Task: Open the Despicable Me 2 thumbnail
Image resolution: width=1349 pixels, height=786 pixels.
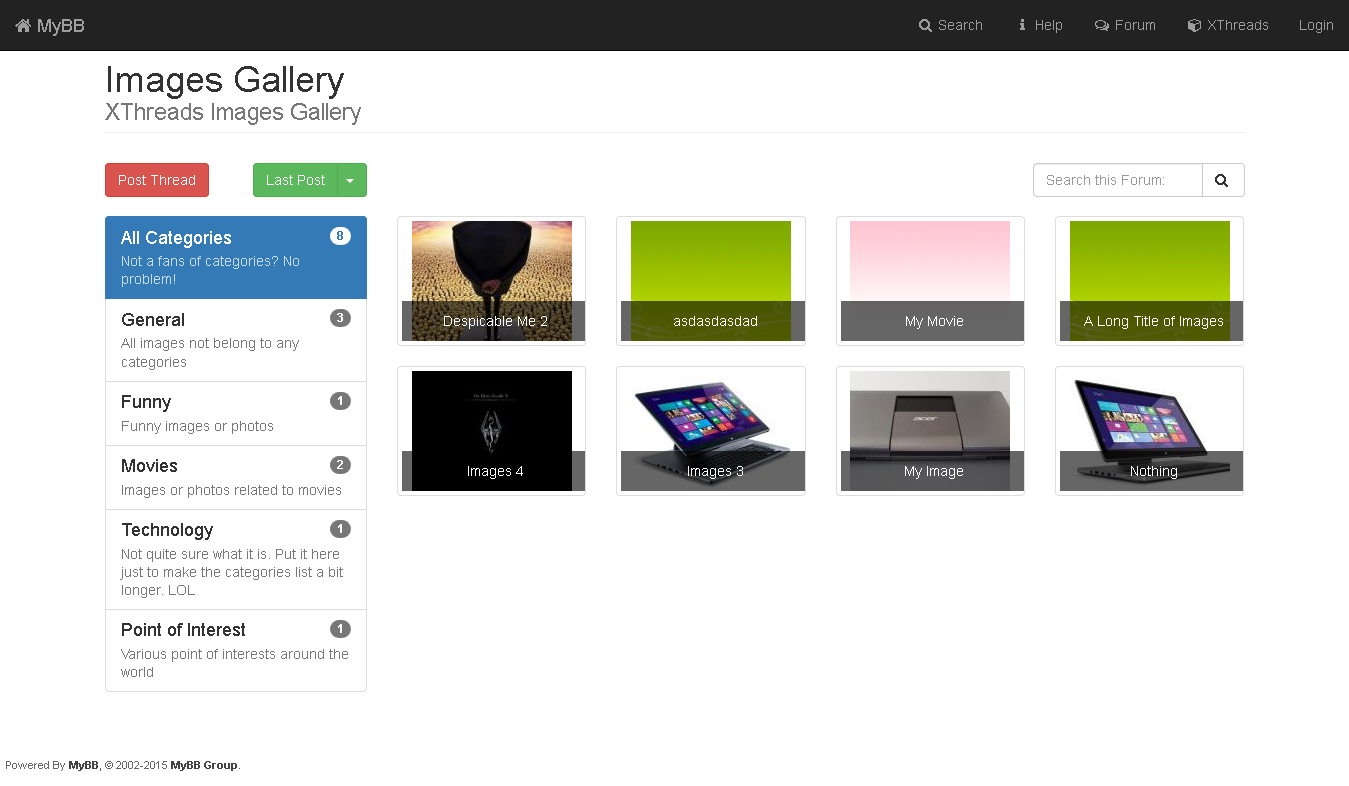Action: (491, 280)
